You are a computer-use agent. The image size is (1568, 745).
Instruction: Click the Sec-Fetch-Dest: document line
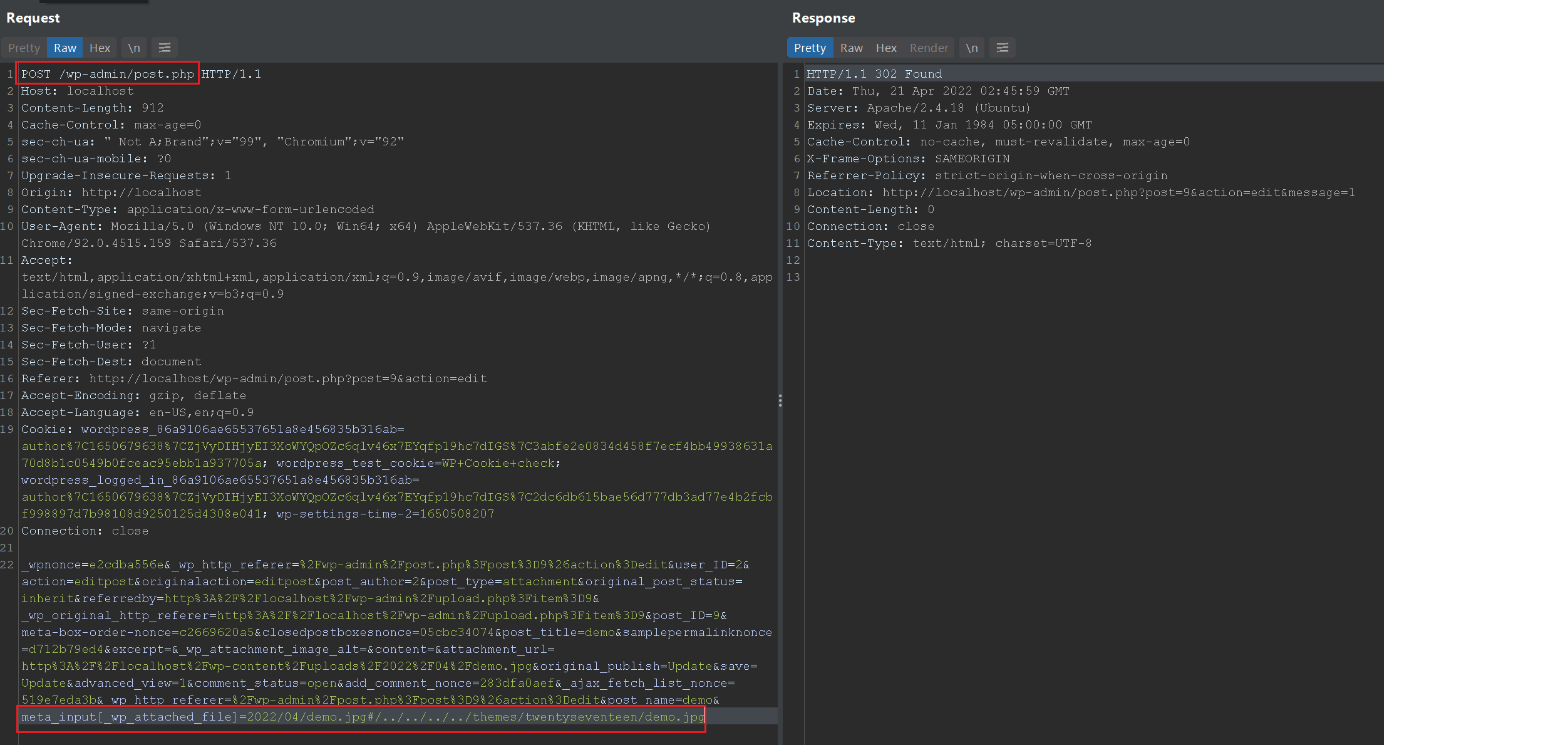[111, 362]
